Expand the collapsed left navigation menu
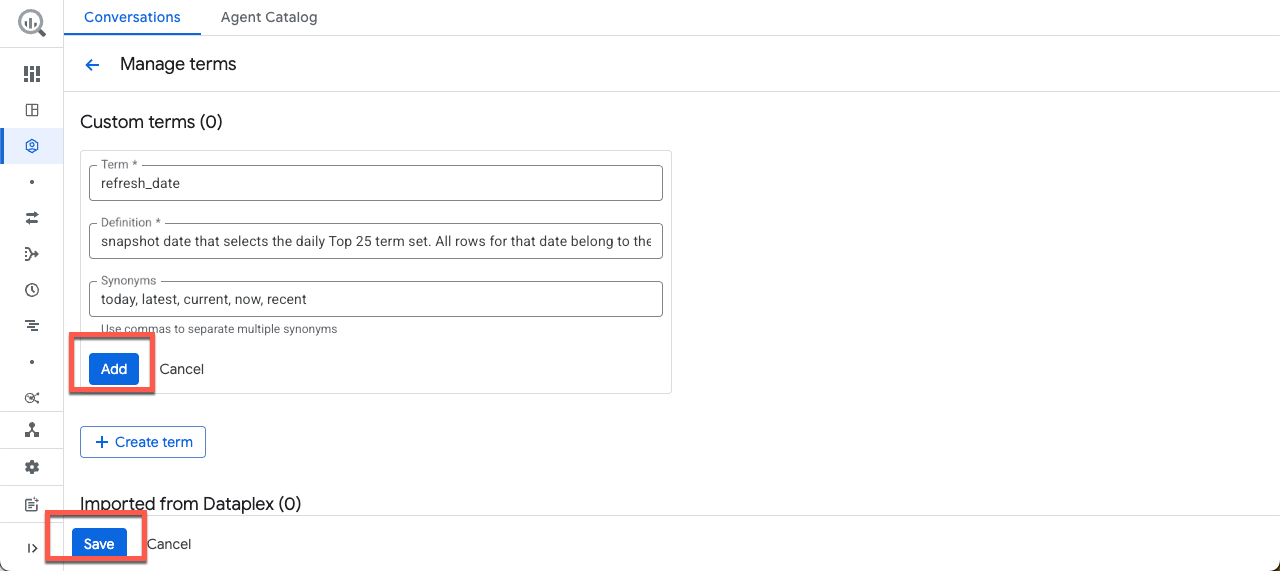1280x571 pixels. 32,548
